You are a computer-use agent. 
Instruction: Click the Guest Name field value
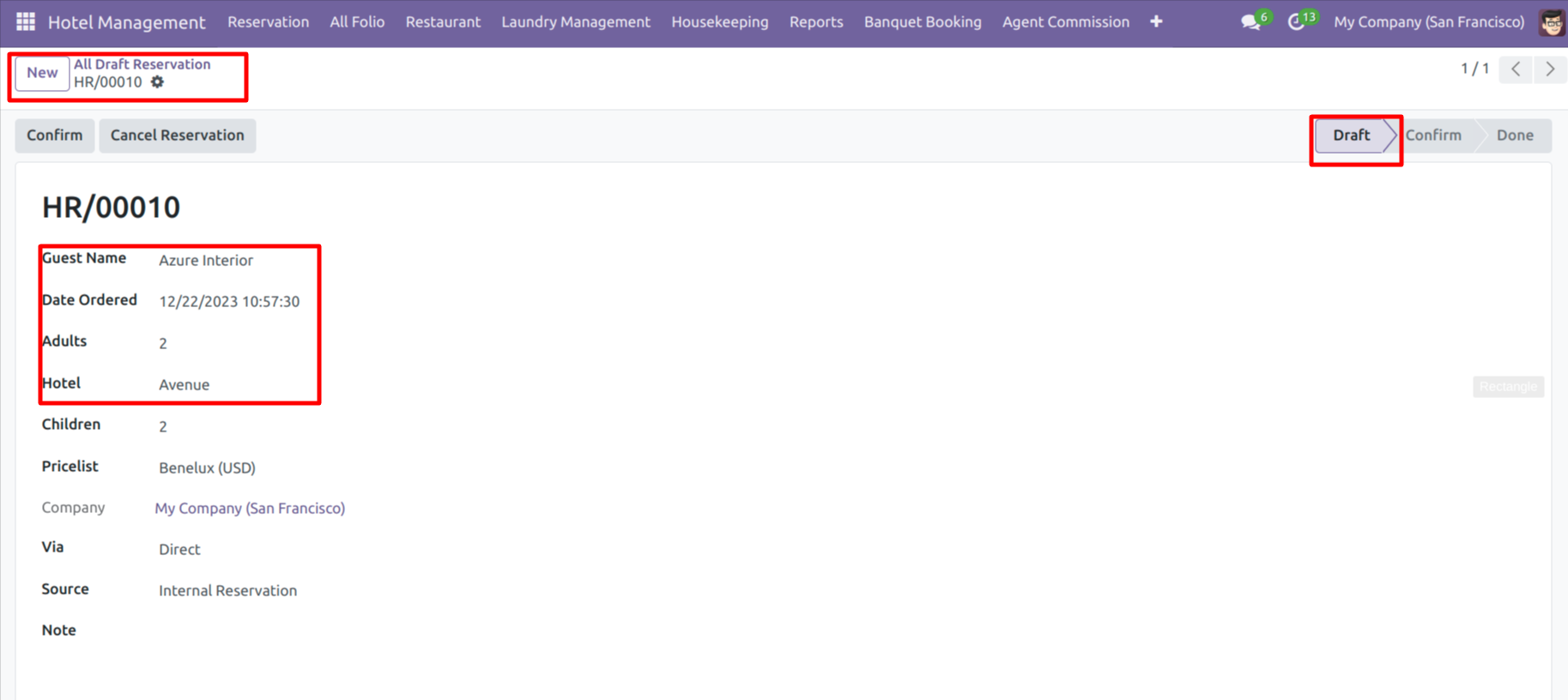[x=206, y=261]
